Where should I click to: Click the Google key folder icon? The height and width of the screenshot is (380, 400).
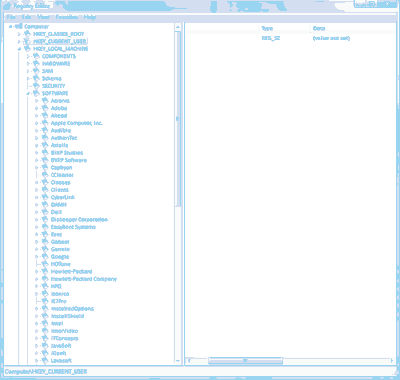(x=45, y=256)
